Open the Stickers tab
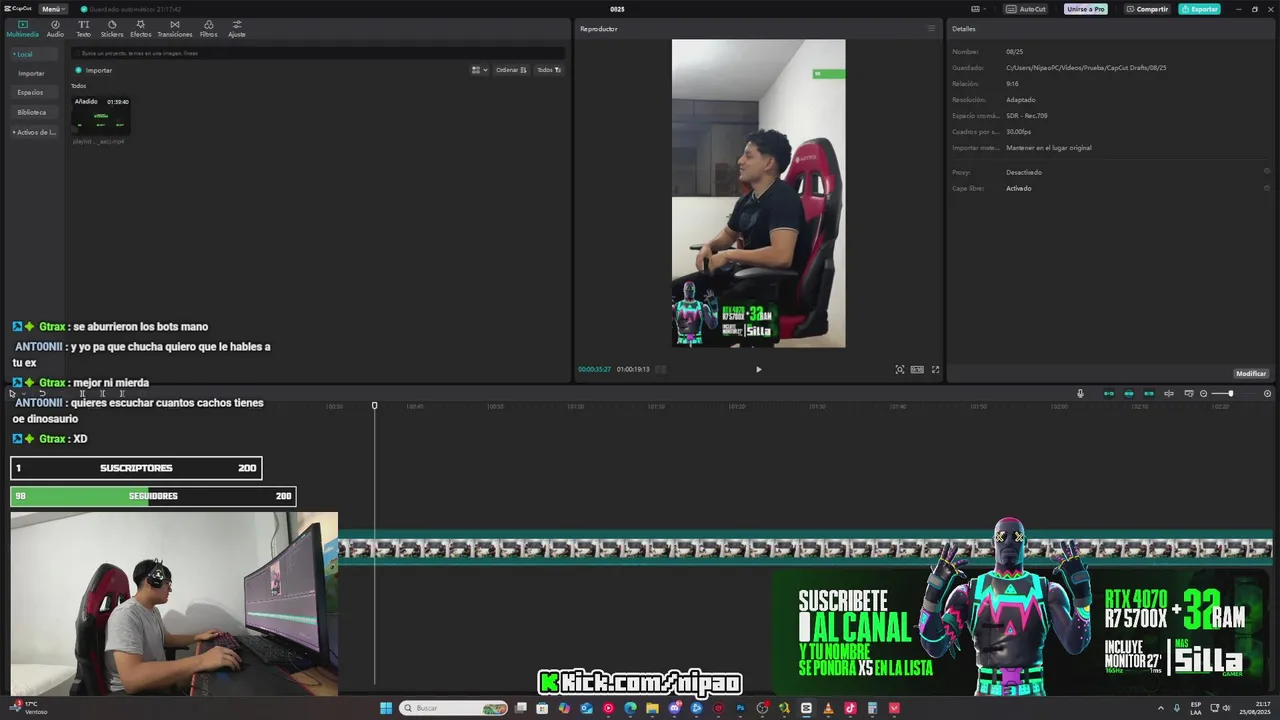 [112, 29]
